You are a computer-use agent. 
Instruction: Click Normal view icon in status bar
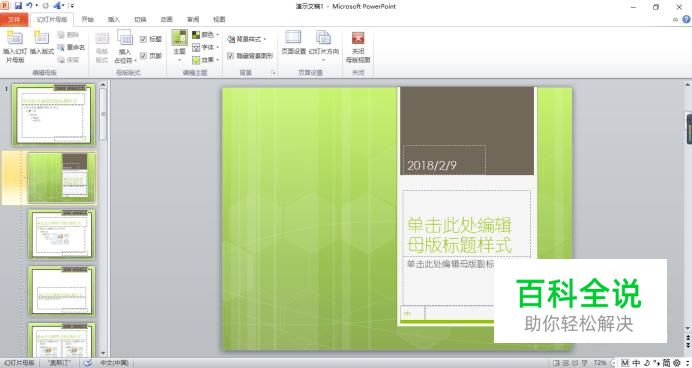556,363
